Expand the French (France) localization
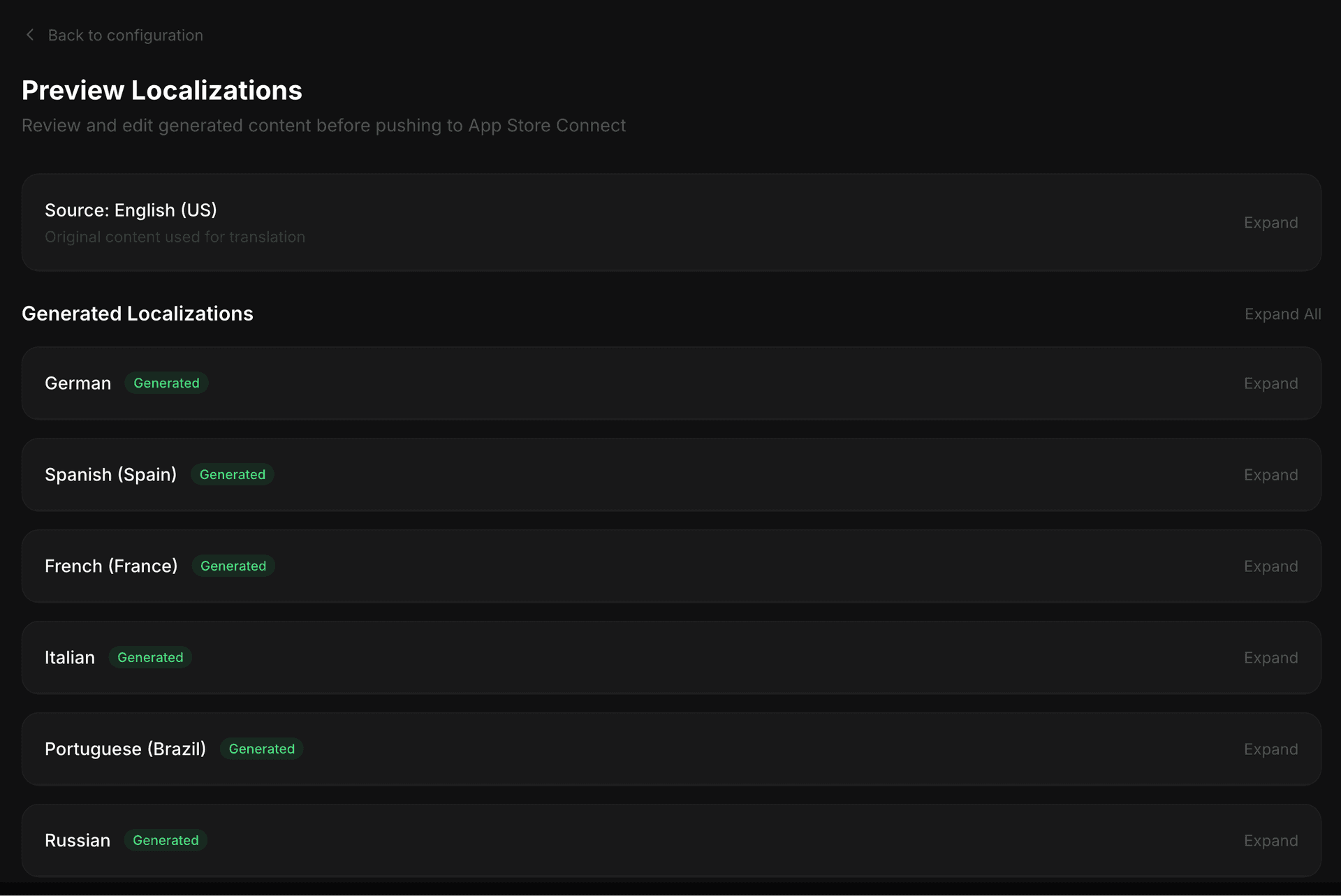The width and height of the screenshot is (1341, 896). (x=1270, y=566)
